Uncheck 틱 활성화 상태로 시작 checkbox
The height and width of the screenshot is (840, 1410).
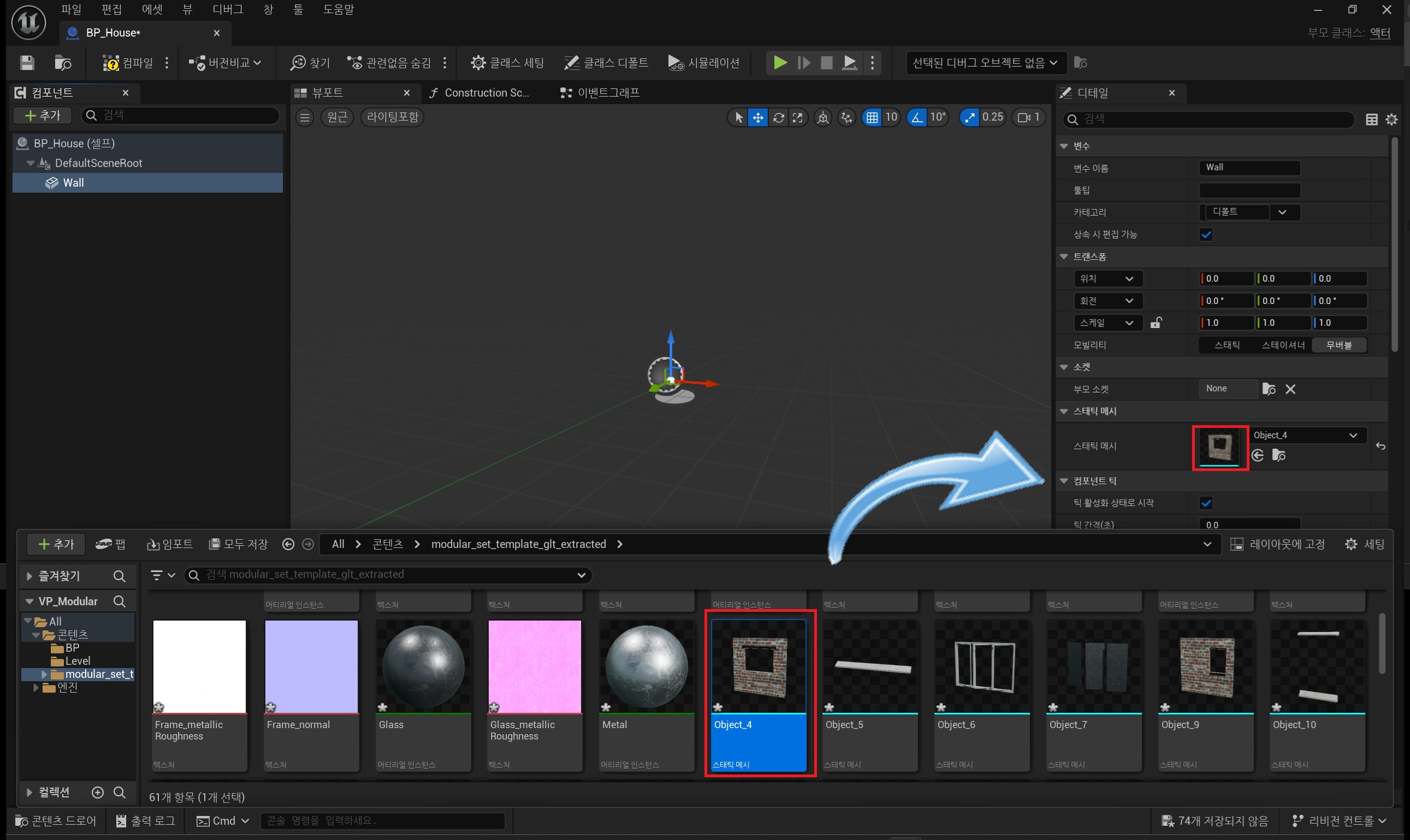[1206, 503]
